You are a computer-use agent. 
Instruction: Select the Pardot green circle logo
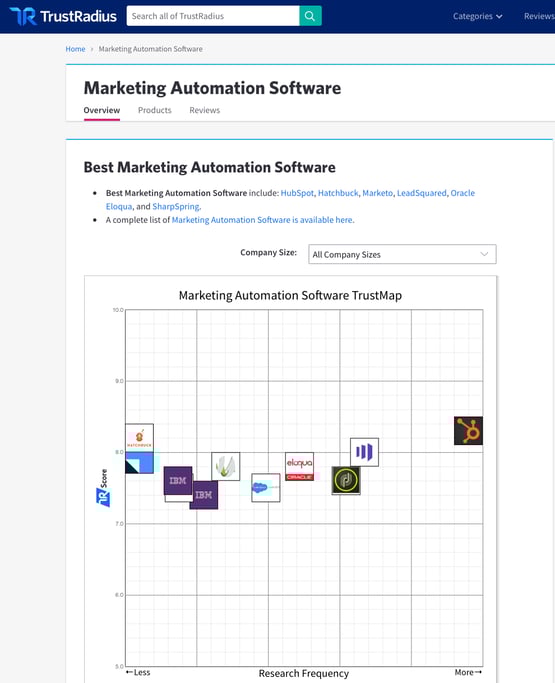(346, 480)
